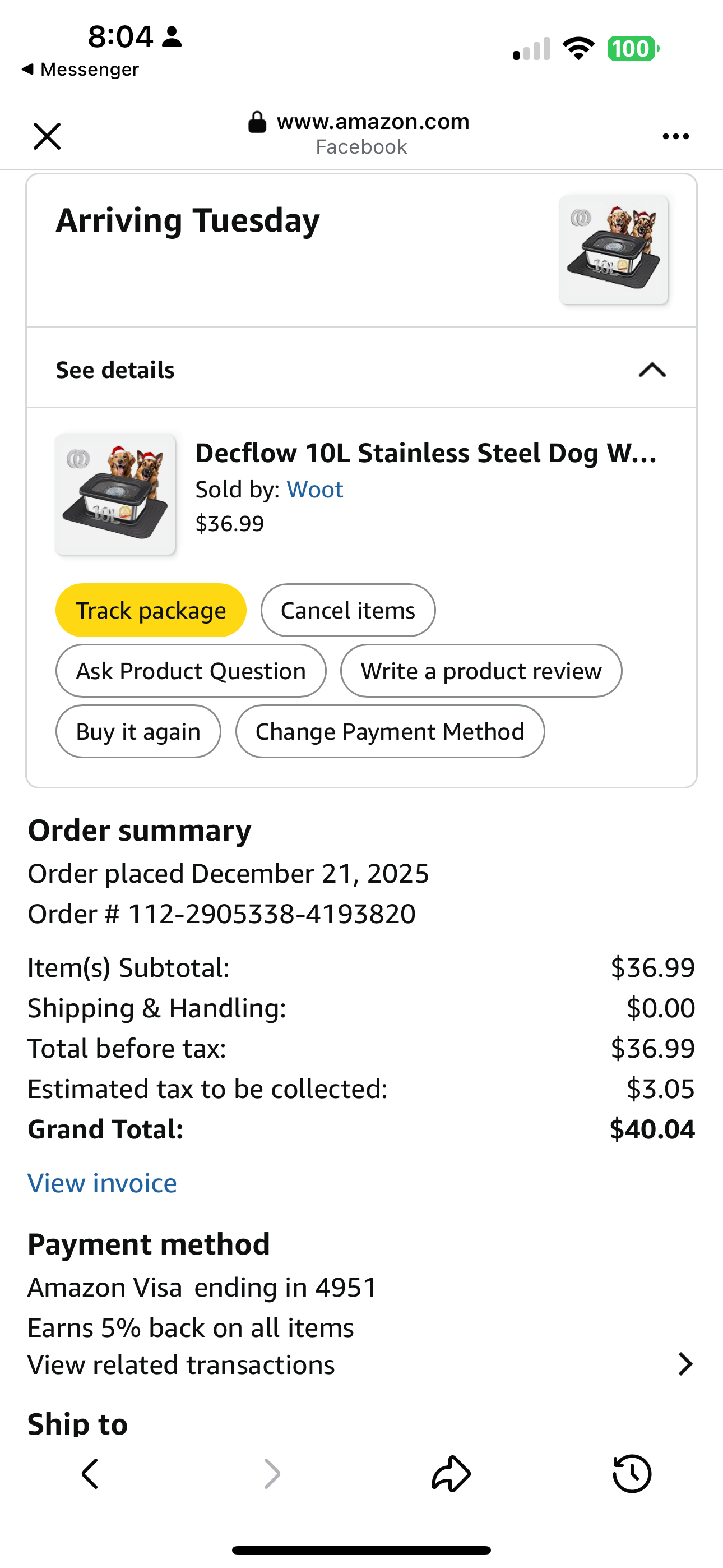Tap the browser forward arrow icon
The image size is (723, 1568).
[271, 1474]
